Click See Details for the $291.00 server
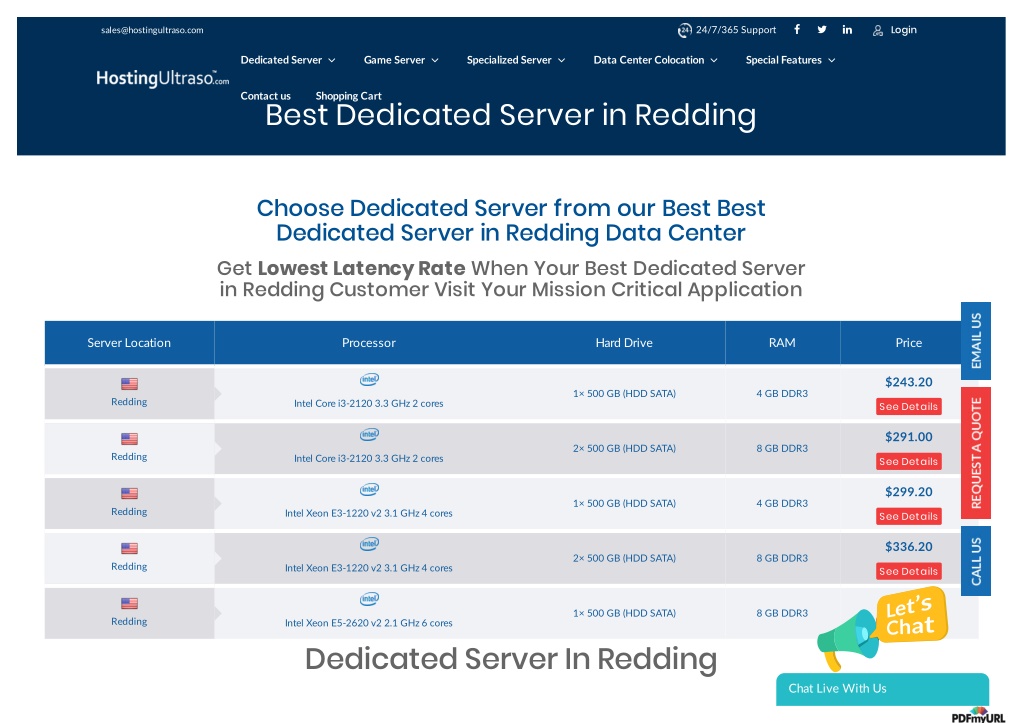Image resolution: width=1024 pixels, height=723 pixels. [908, 461]
